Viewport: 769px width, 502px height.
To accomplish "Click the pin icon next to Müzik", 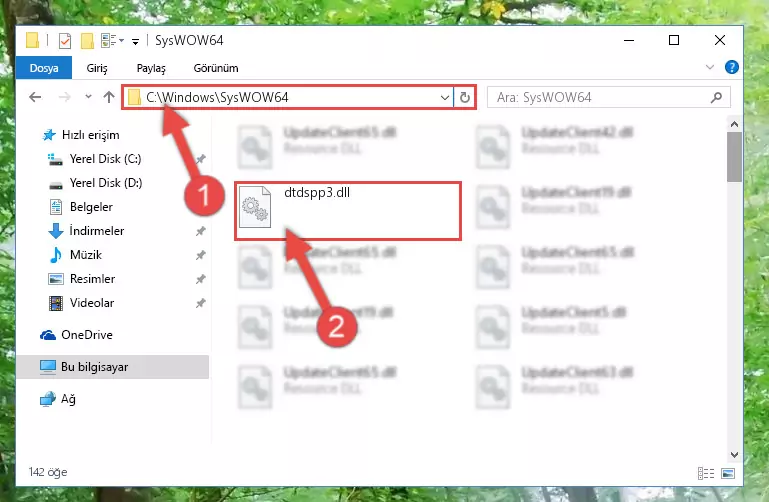I will (201, 255).
